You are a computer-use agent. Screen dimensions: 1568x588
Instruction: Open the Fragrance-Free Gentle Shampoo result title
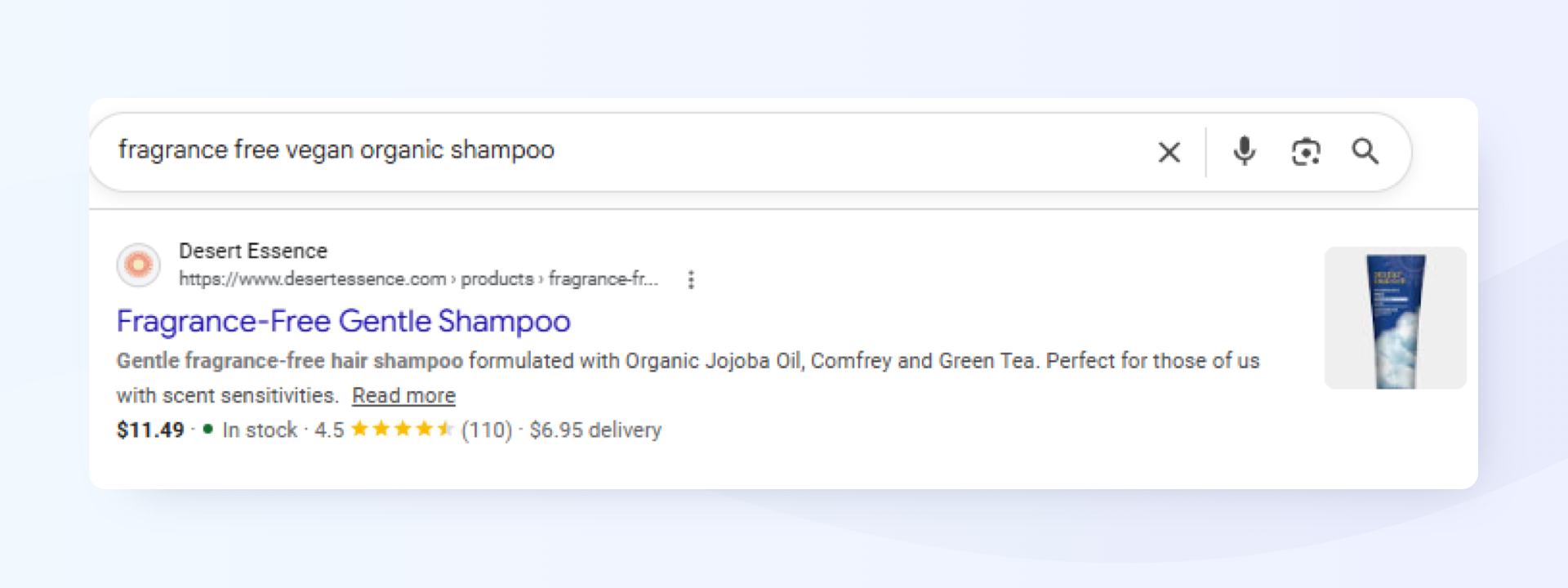click(x=343, y=321)
